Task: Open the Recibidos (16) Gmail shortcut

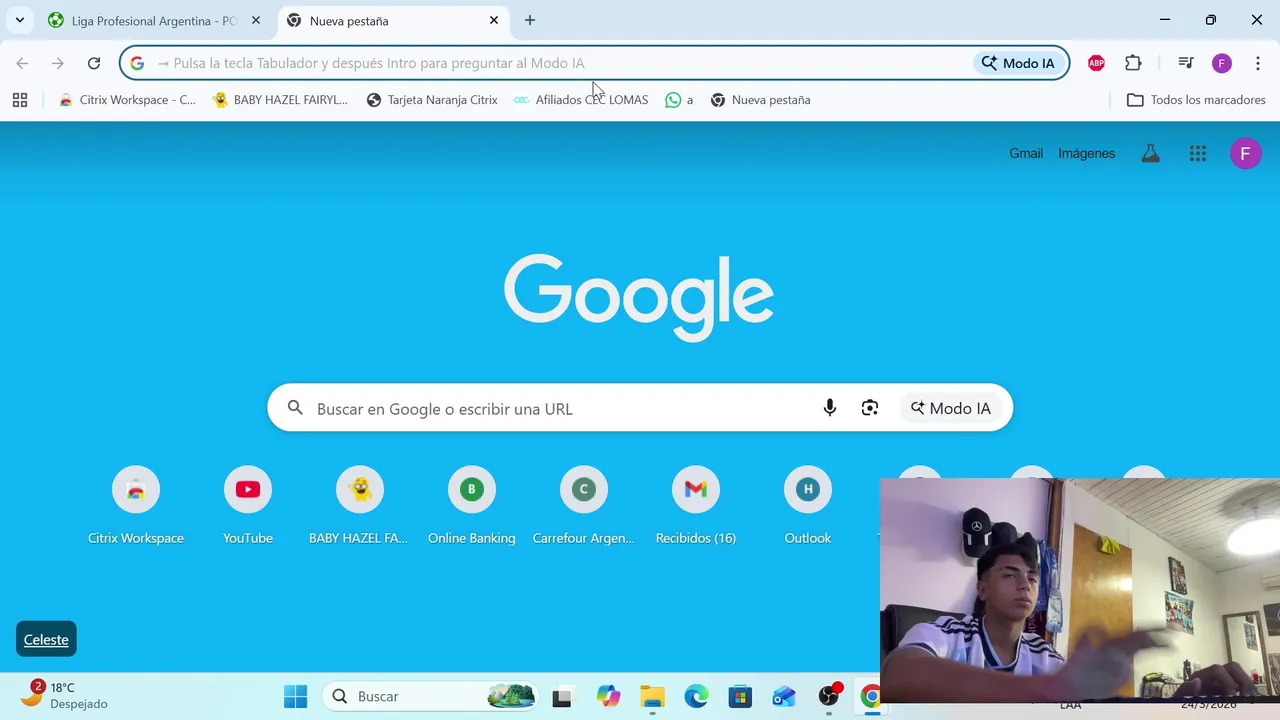Action: click(x=696, y=507)
